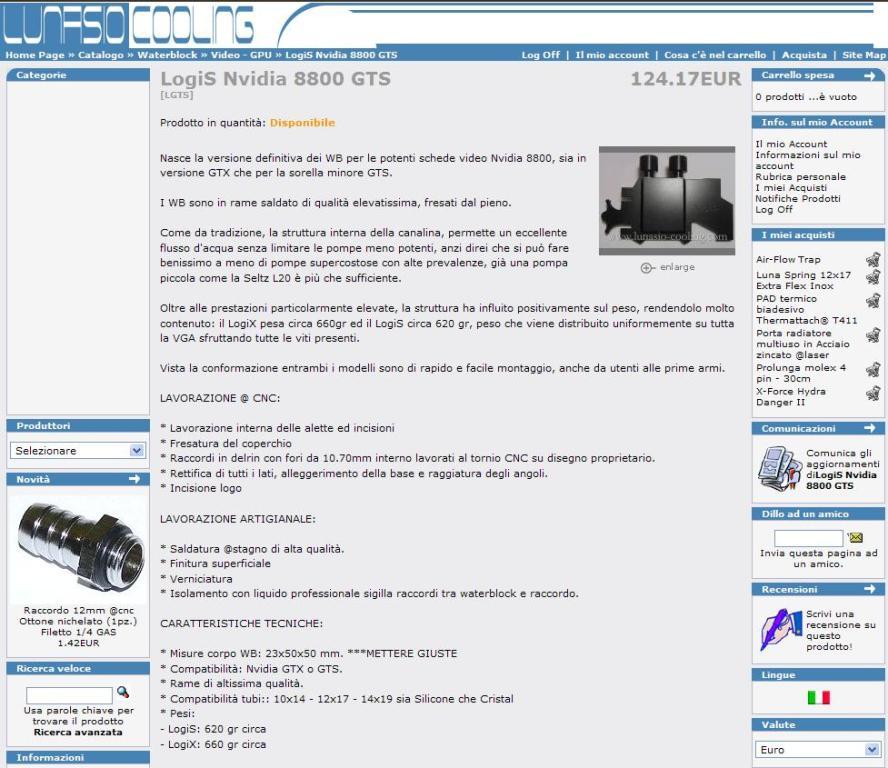The width and height of the screenshot is (888, 768).
Task: Click the enlarge text link
Action: [x=677, y=267]
